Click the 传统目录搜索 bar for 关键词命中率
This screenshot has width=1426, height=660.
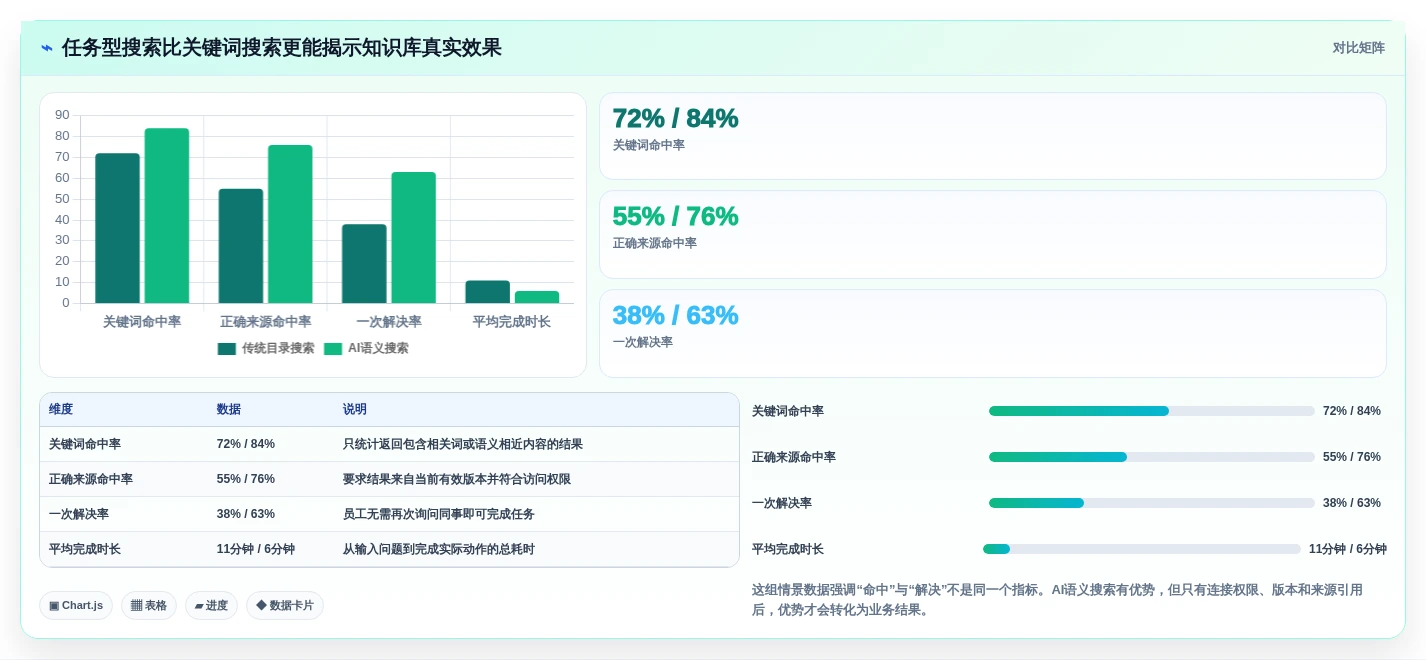(117, 228)
